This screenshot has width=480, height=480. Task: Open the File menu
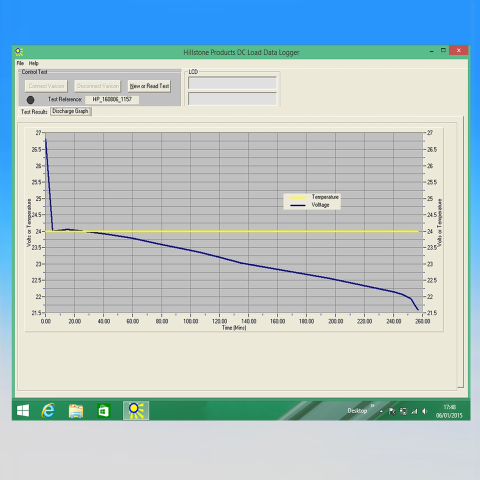point(20,63)
